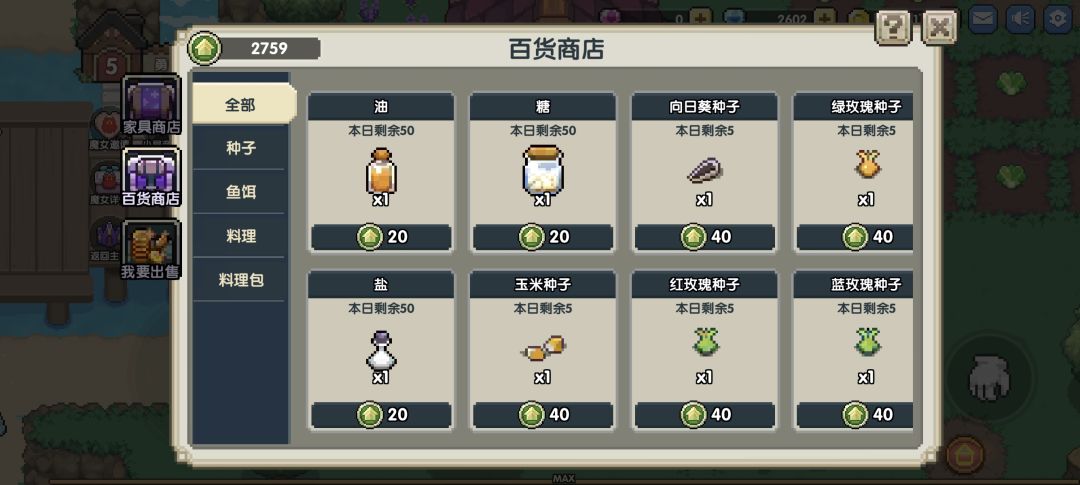Select the 百货商店 shop icon in sidebar
Viewport: 1080px width, 485px height.
152,178
